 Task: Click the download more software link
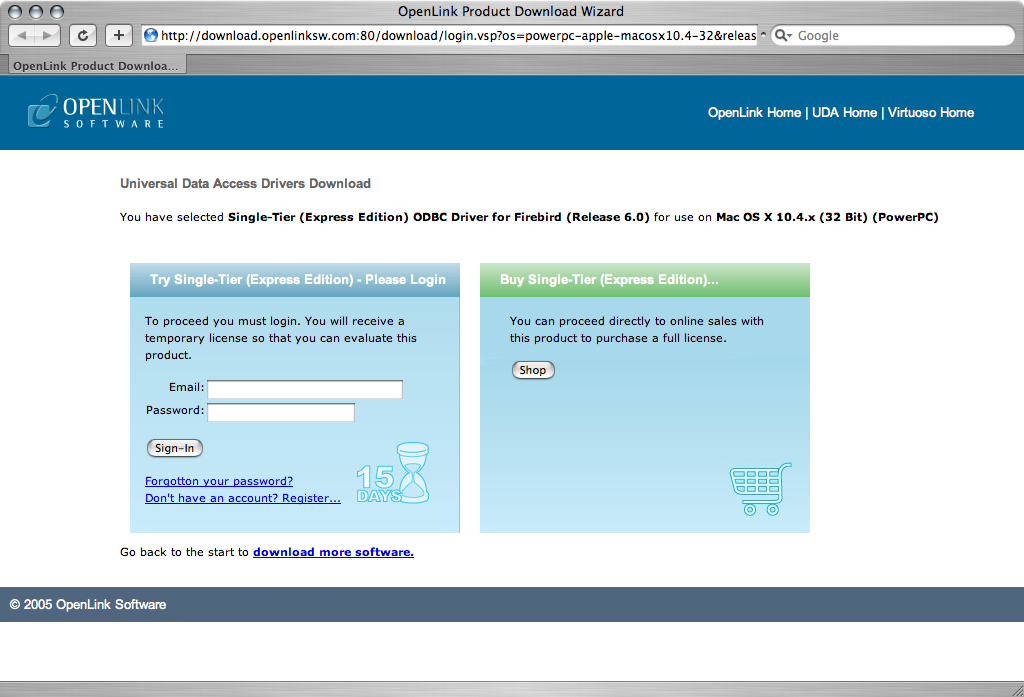coord(333,552)
